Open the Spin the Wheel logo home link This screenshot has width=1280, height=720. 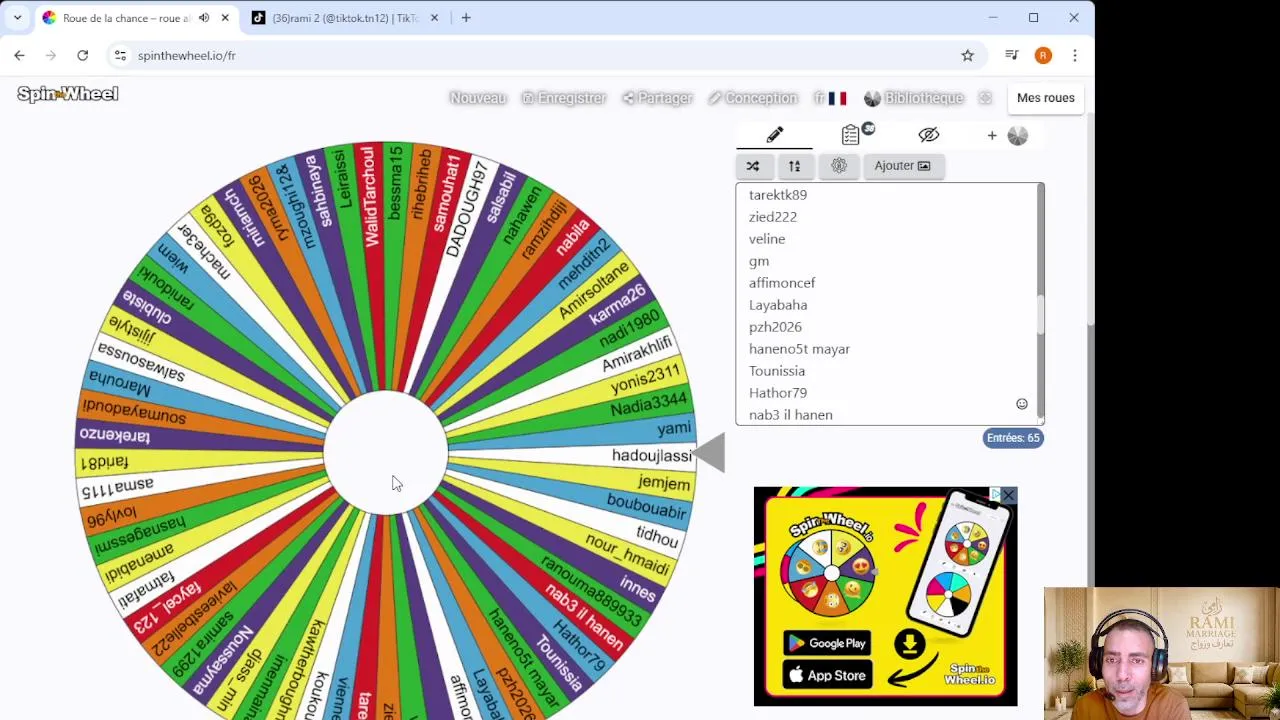coord(67,94)
